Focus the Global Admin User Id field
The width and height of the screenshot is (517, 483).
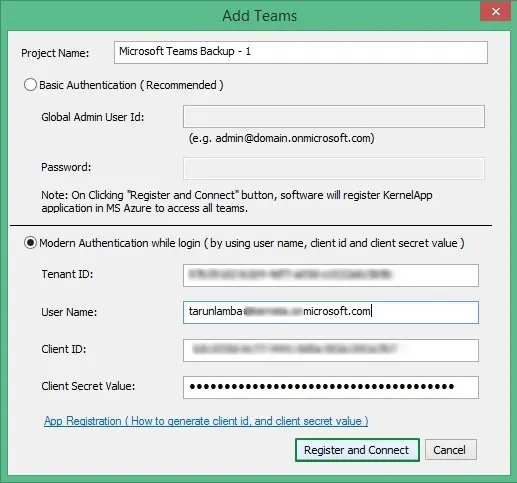[334, 117]
